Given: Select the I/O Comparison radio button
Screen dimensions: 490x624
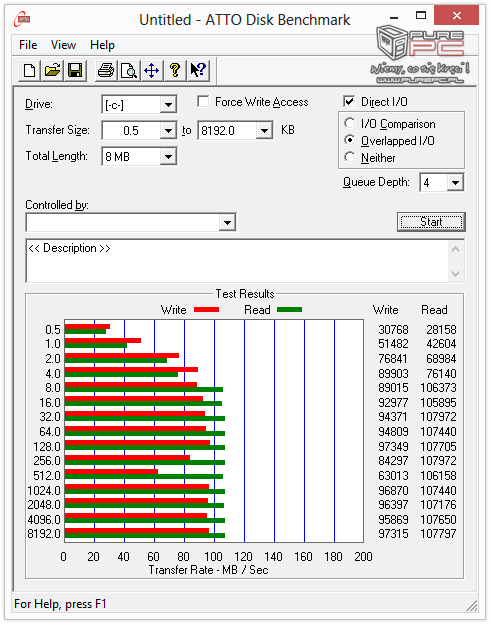Looking at the screenshot, I should coord(349,123).
